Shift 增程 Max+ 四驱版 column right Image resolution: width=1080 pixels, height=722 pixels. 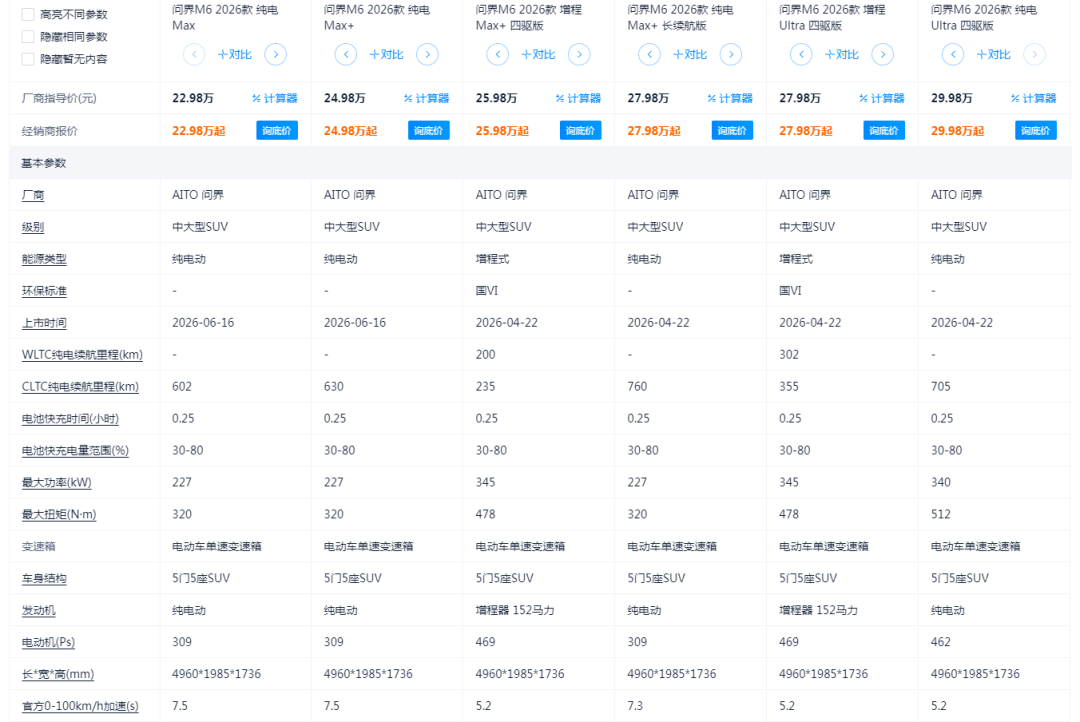click(x=579, y=54)
